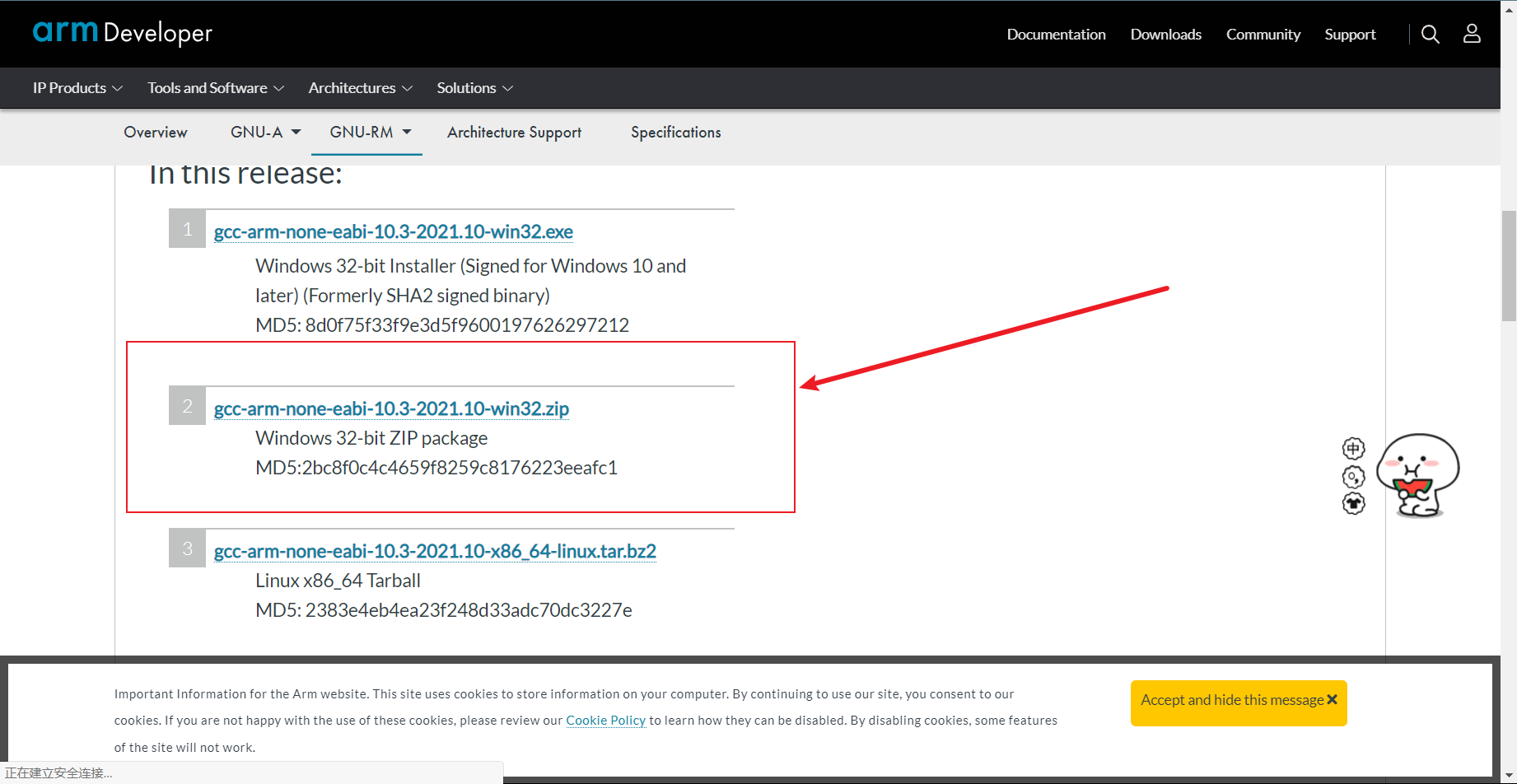Open the GNU-A dropdown tab
The height and width of the screenshot is (784, 1517).
[265, 132]
